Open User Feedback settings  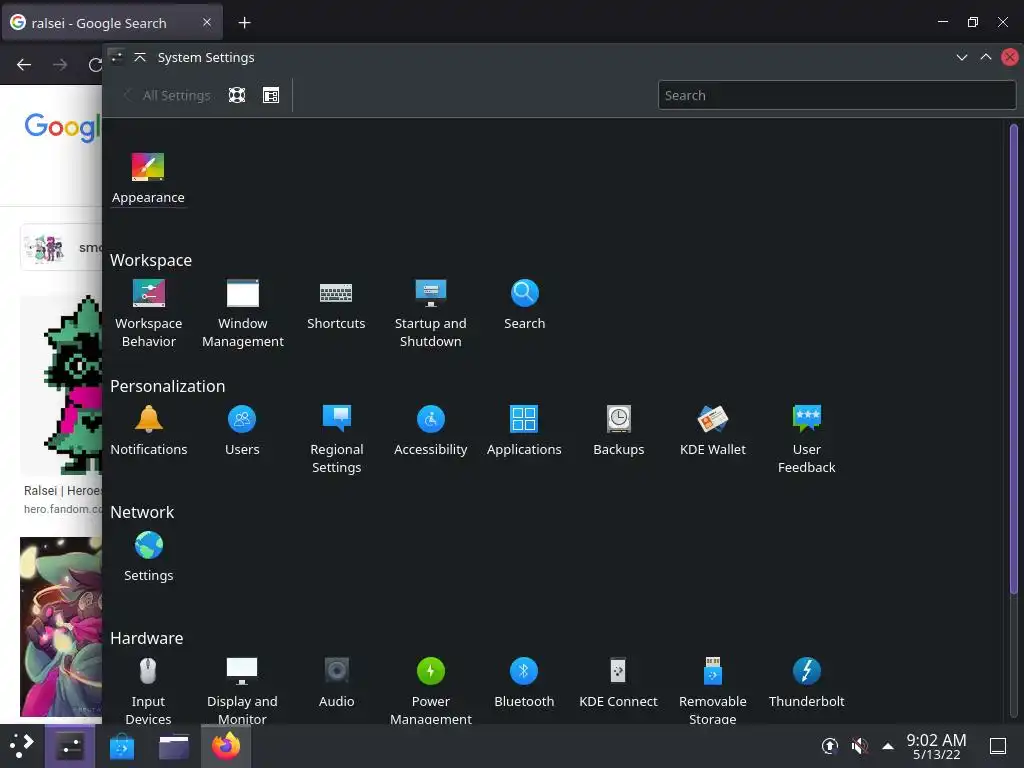click(807, 440)
